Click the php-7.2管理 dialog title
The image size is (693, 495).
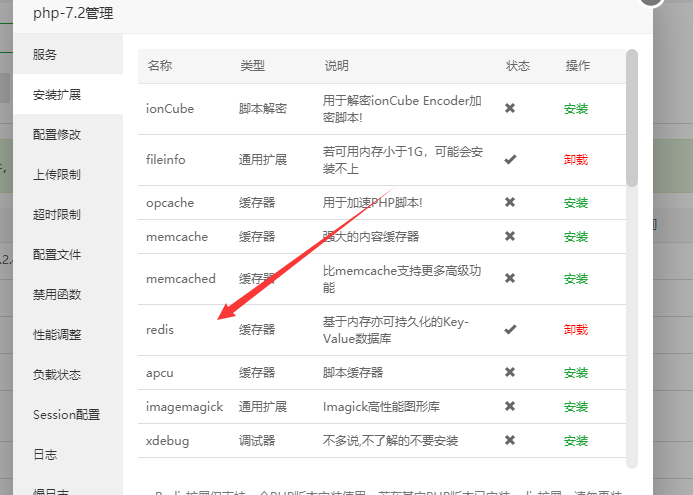73,13
